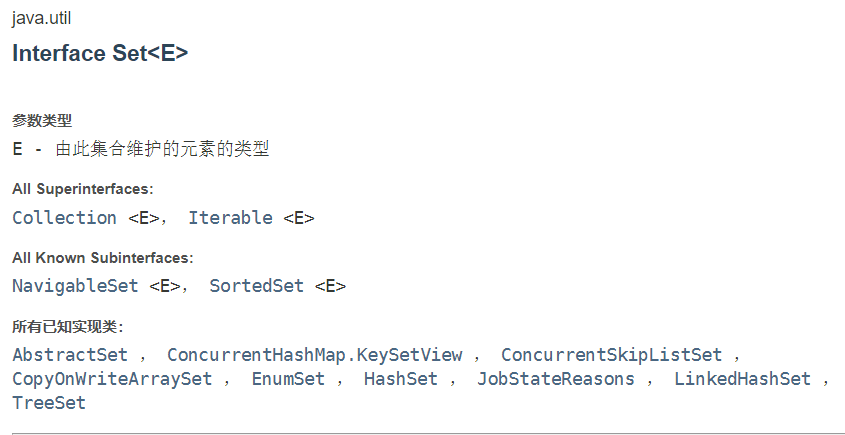This screenshot has width=845, height=435.
Task: Open the HashSet class link
Action: pyautogui.click(x=400, y=378)
